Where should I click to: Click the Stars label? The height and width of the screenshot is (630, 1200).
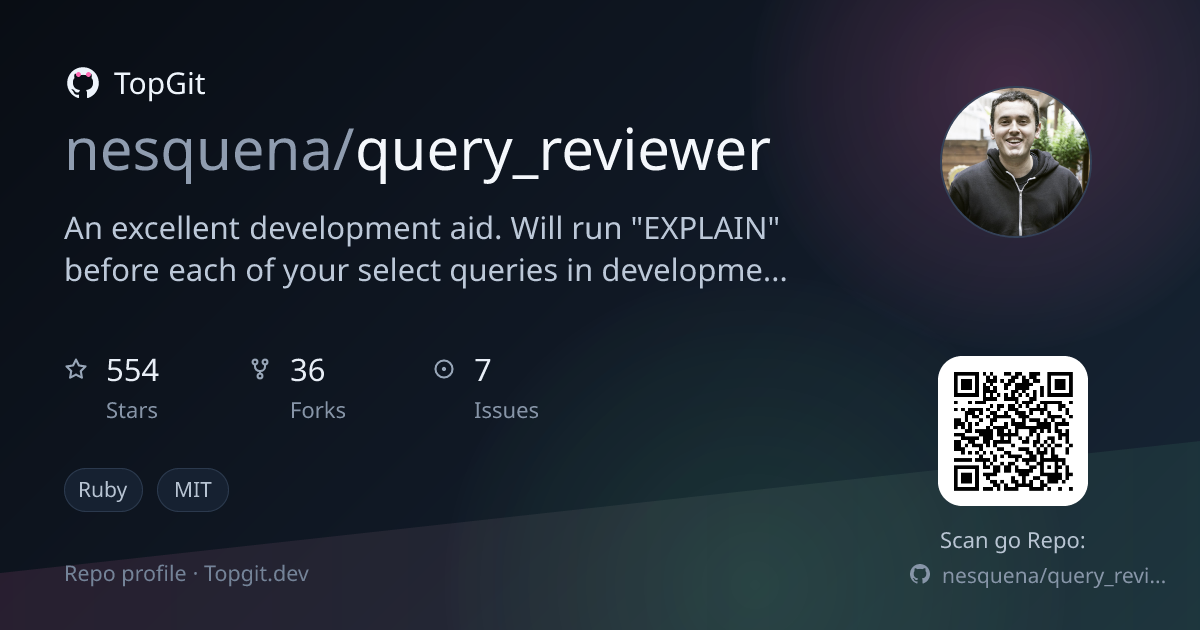pyautogui.click(x=132, y=410)
